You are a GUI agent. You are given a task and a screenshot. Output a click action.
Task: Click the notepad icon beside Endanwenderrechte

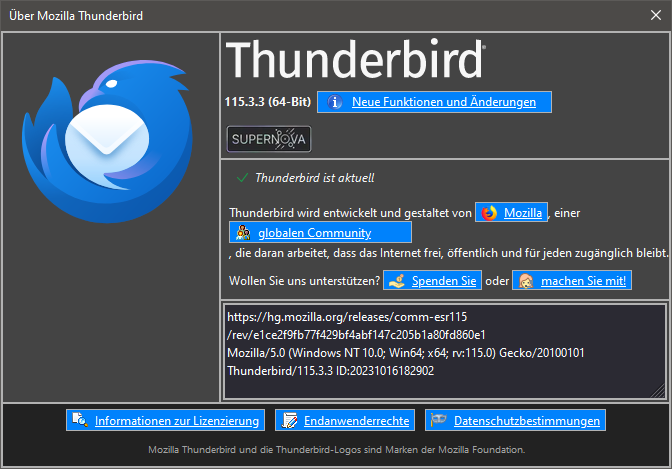coord(289,420)
